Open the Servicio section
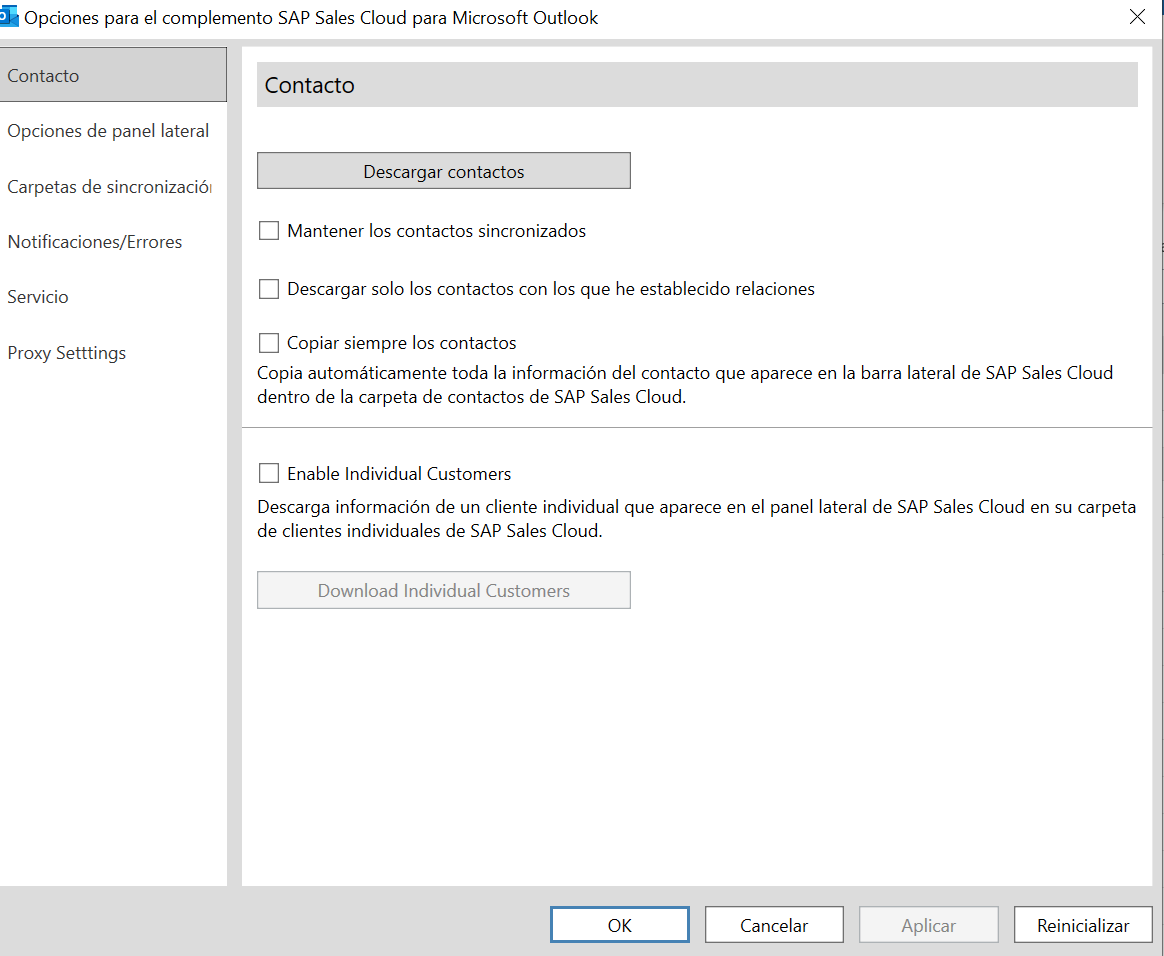1164x956 pixels. (38, 297)
